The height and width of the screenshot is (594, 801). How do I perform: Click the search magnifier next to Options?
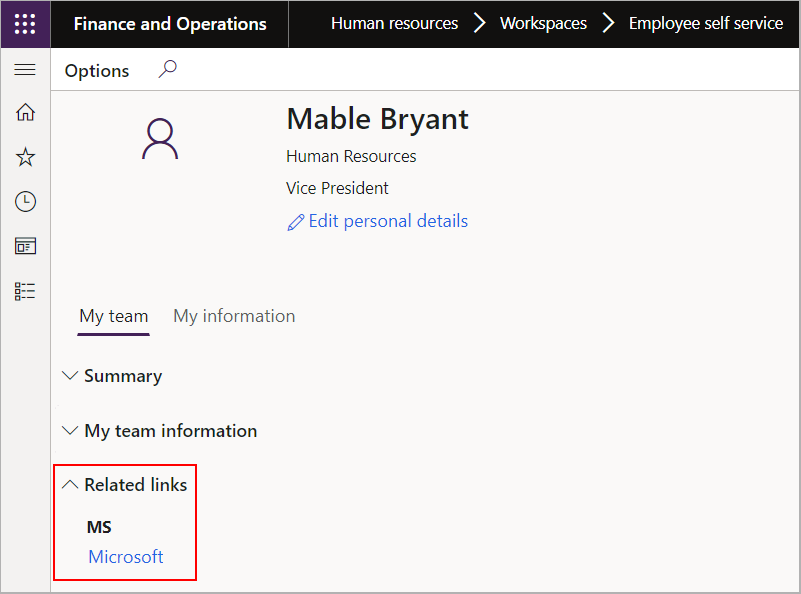point(167,69)
